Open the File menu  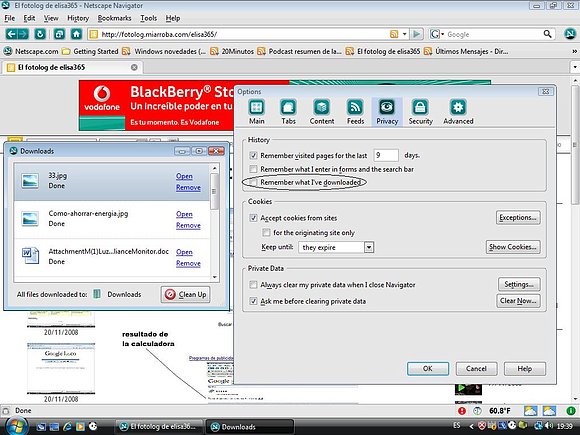[x=10, y=18]
